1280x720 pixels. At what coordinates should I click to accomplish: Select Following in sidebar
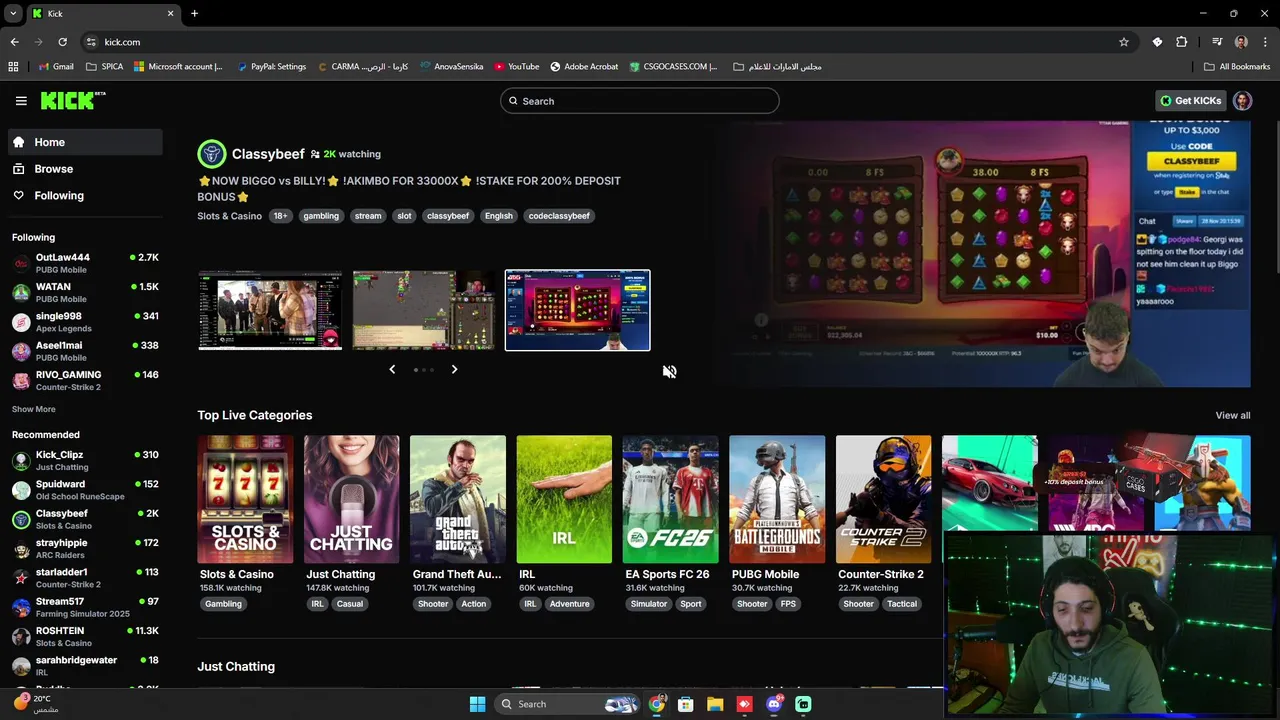85,196
